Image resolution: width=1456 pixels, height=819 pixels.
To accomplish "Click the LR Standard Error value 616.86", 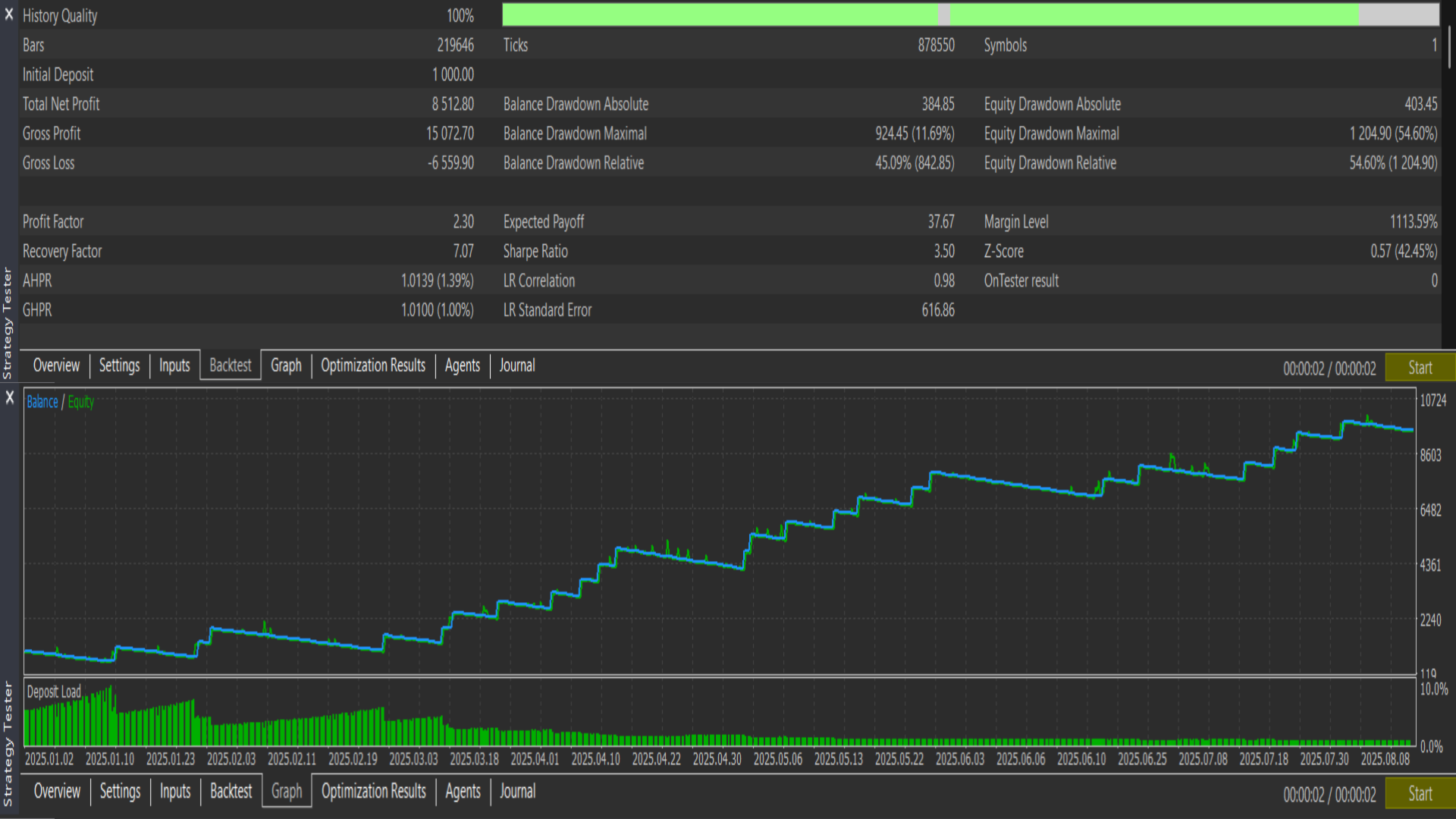I will [938, 310].
